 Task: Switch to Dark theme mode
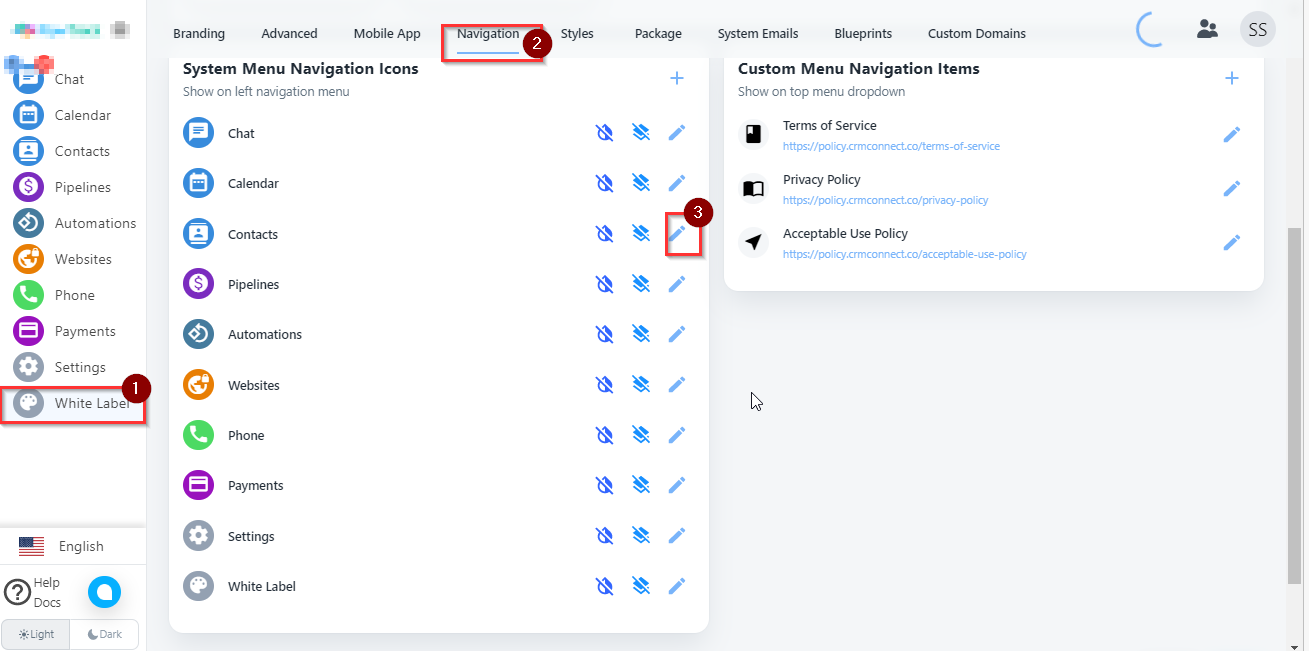(104, 634)
